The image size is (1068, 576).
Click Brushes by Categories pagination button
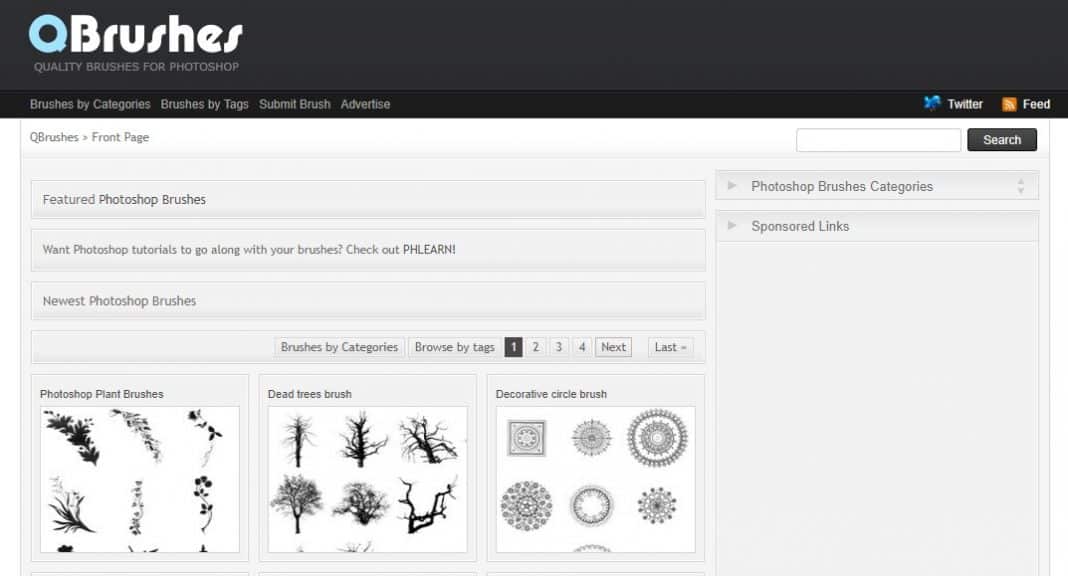click(x=339, y=347)
